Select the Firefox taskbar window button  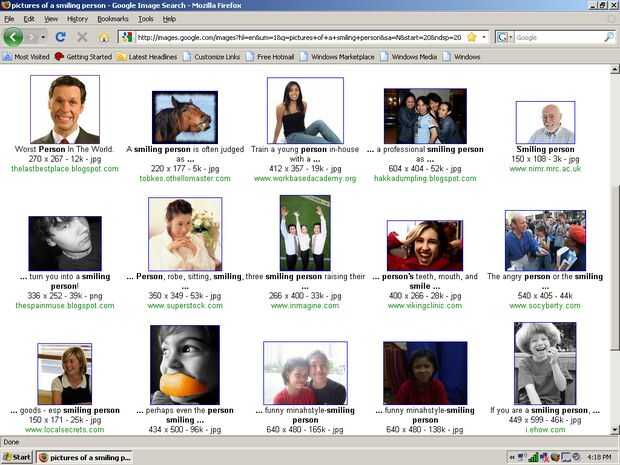pyautogui.click(x=85, y=457)
